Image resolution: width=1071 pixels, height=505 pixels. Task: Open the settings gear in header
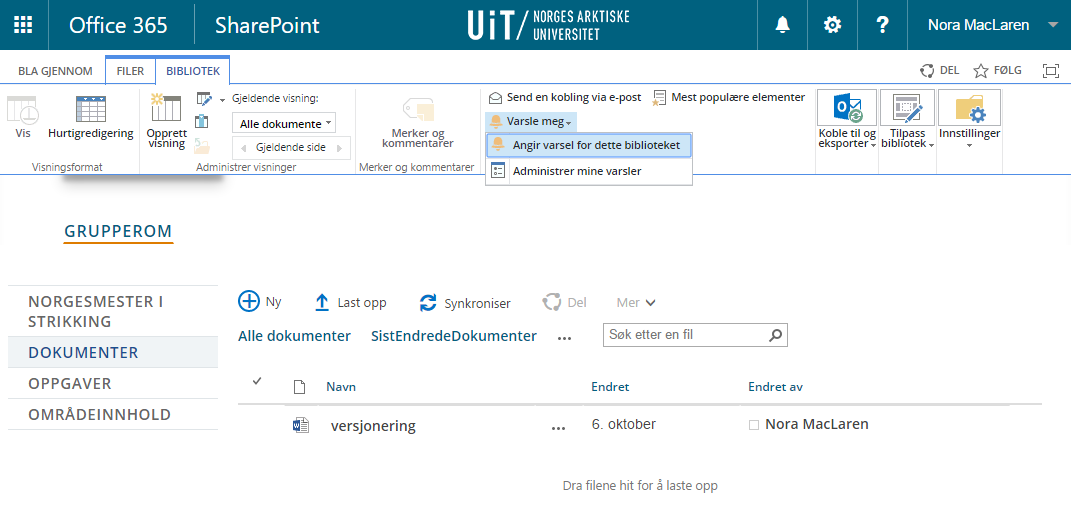point(832,25)
